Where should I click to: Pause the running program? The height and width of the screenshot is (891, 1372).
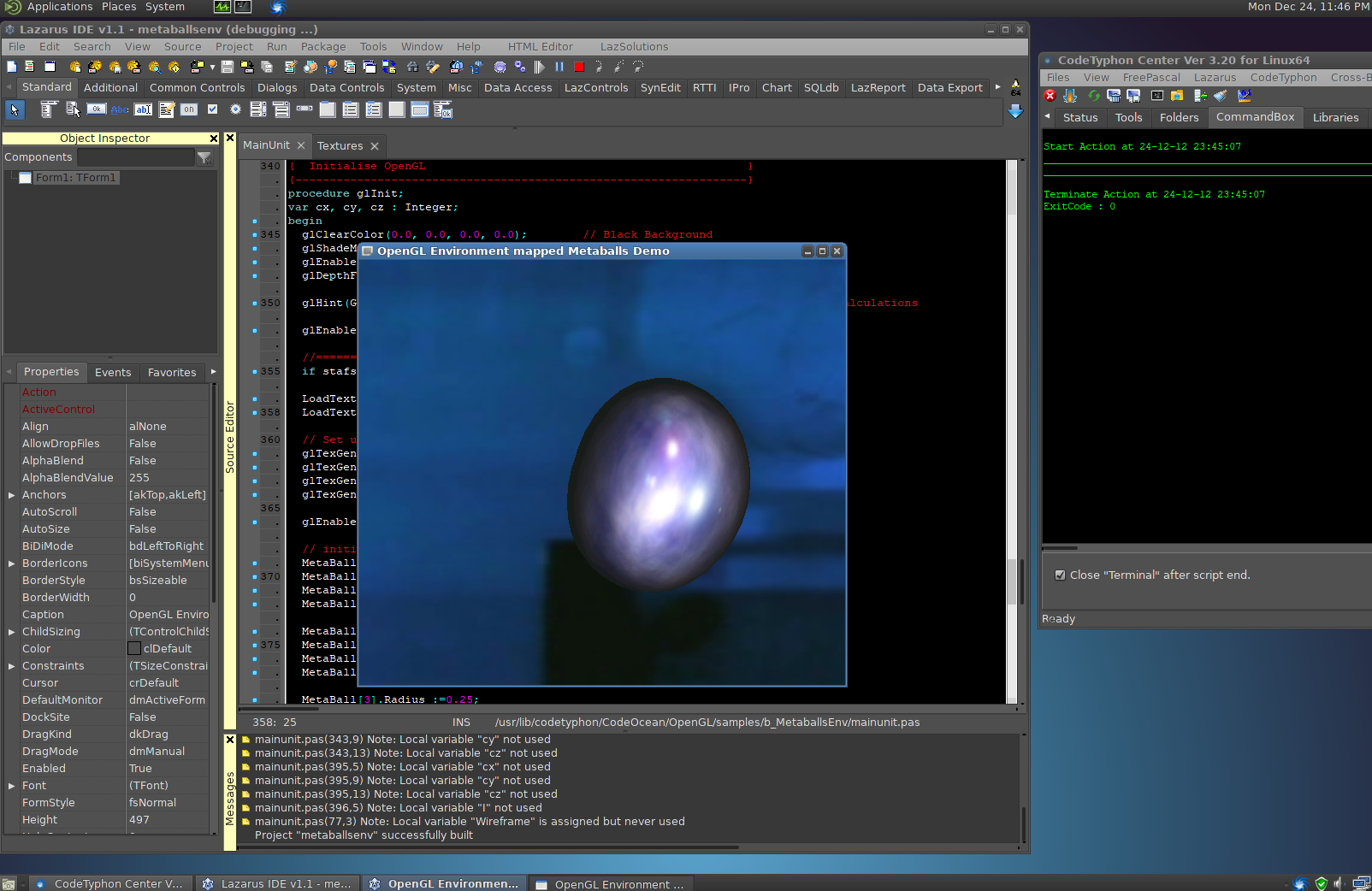pyautogui.click(x=559, y=67)
